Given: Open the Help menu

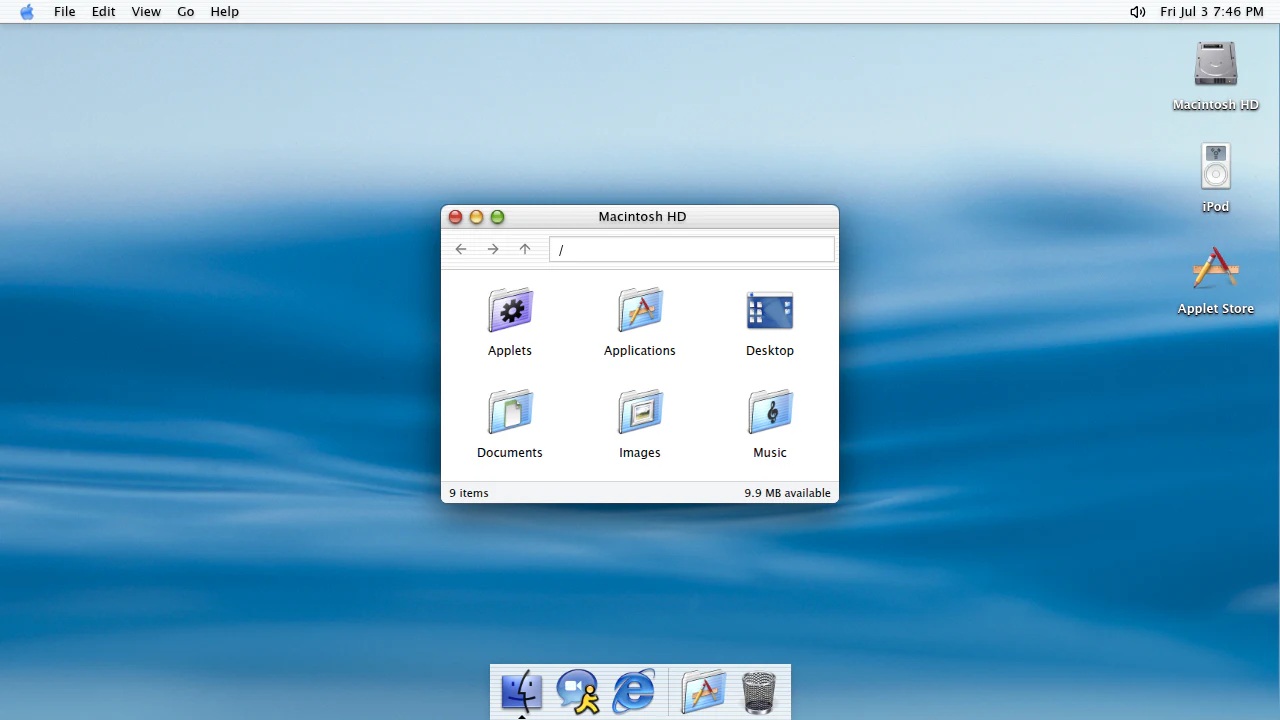Looking at the screenshot, I should pyautogui.click(x=225, y=12).
